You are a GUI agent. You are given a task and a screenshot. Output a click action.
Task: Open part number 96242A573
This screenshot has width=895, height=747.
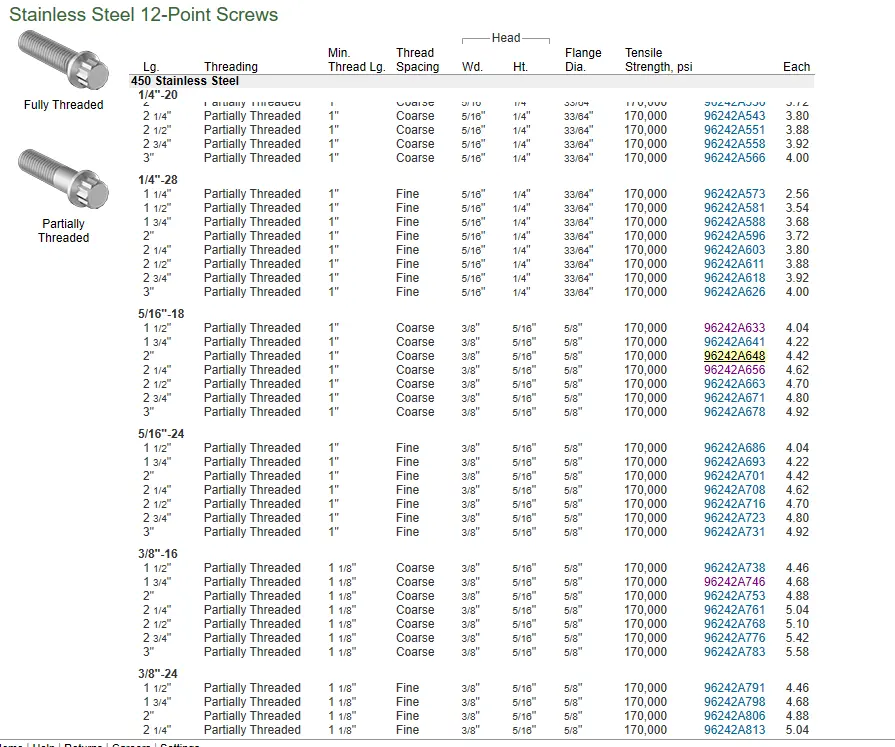[734, 194]
